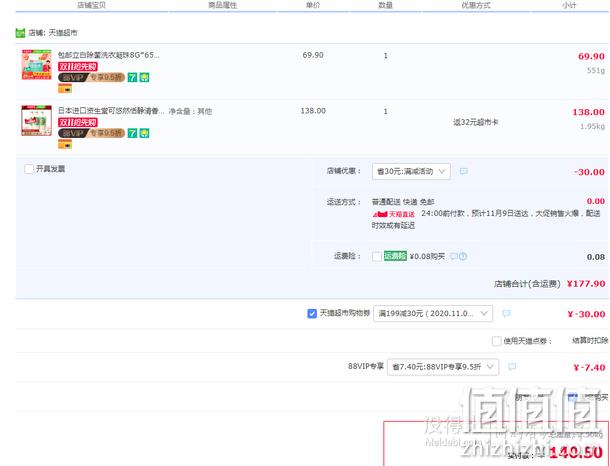Screen dimensions: 610x466
Task: Click comment icon next to 88VIP专享 dropdown
Action: point(512,367)
